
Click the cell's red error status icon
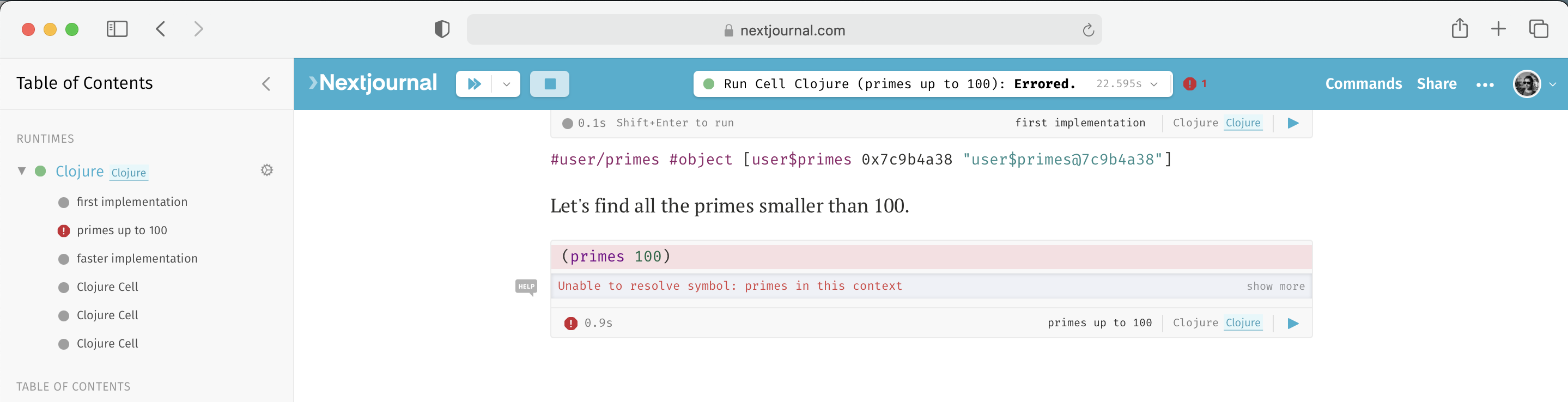click(570, 324)
